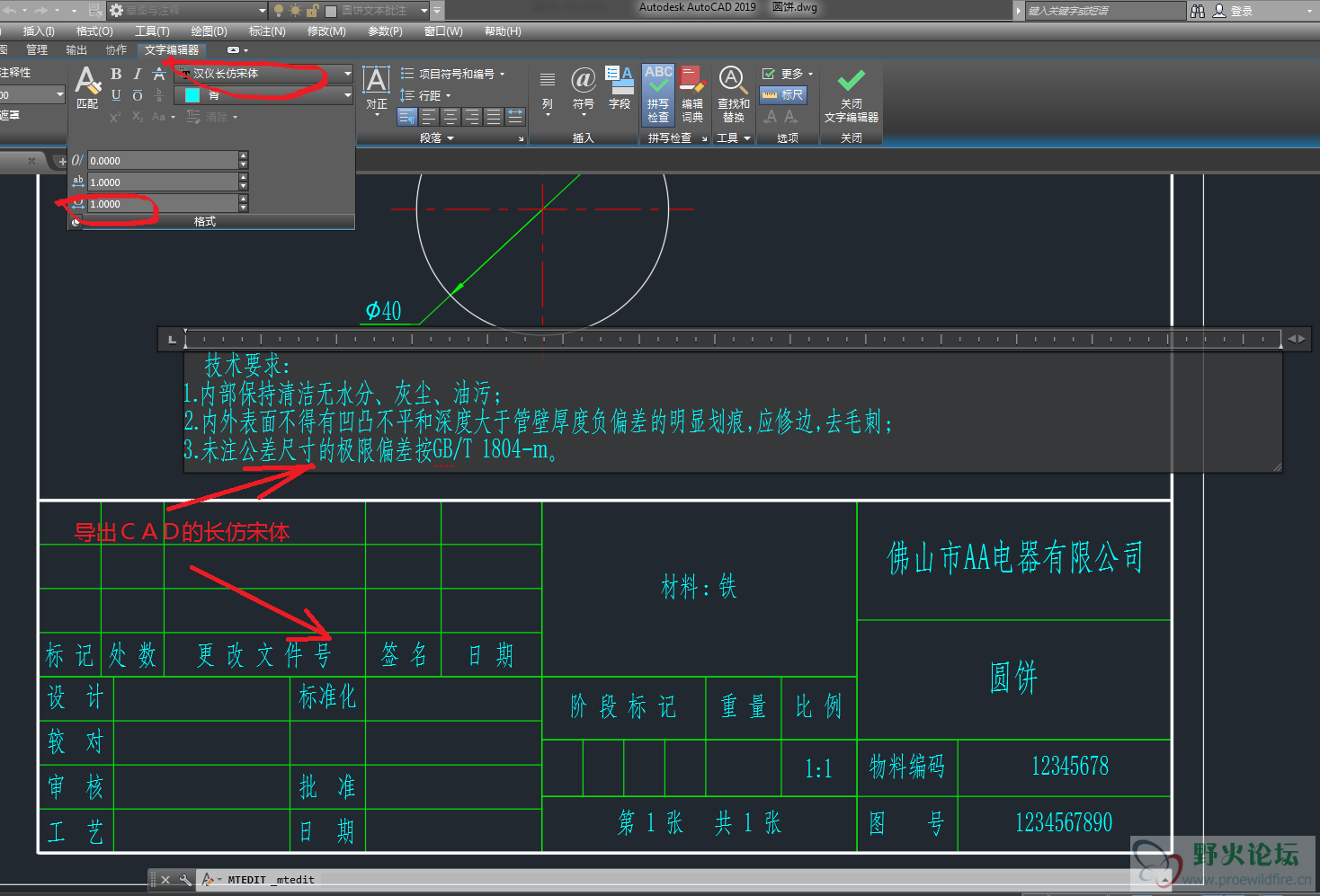
Task: Click the width factor field showing 1.0000
Action: click(x=163, y=204)
